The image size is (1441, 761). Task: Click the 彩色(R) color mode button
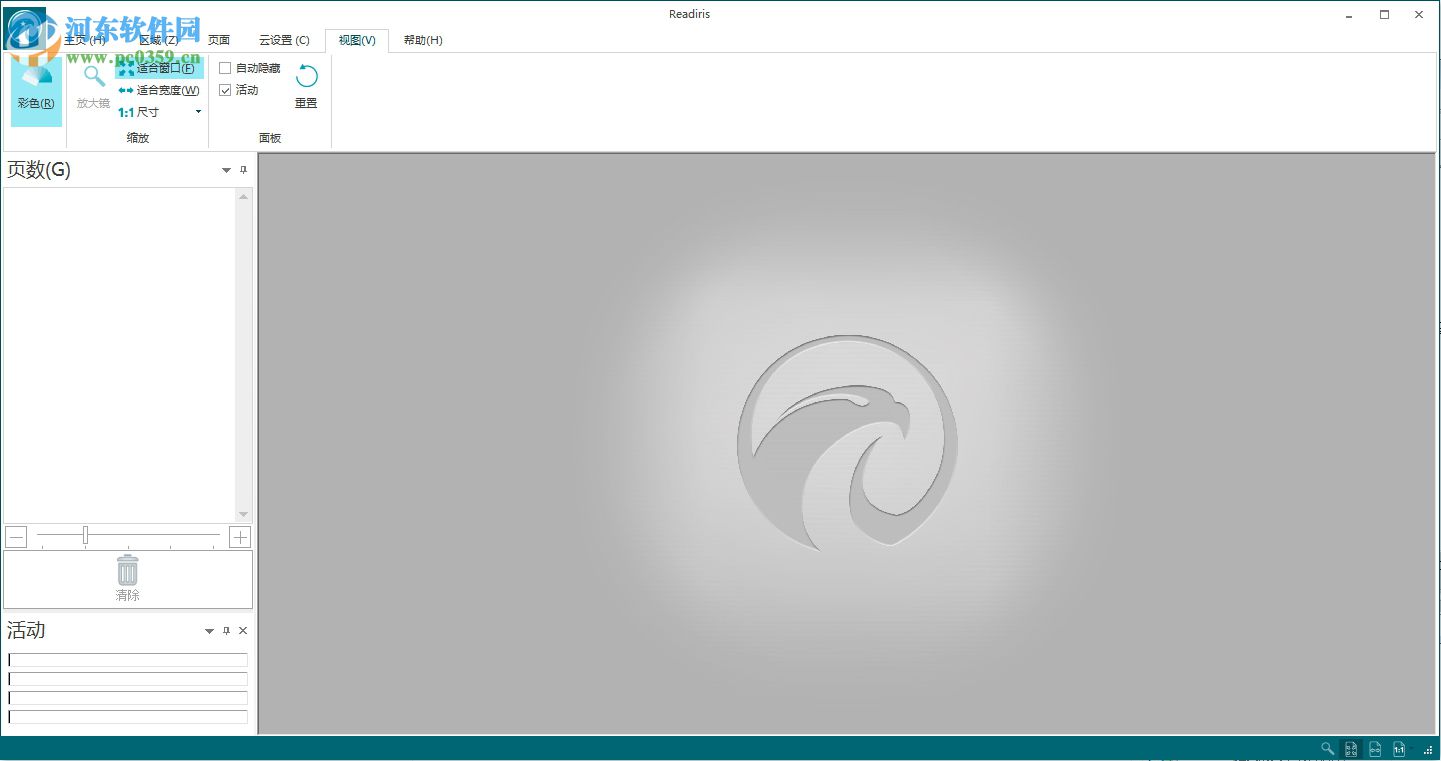click(36, 91)
